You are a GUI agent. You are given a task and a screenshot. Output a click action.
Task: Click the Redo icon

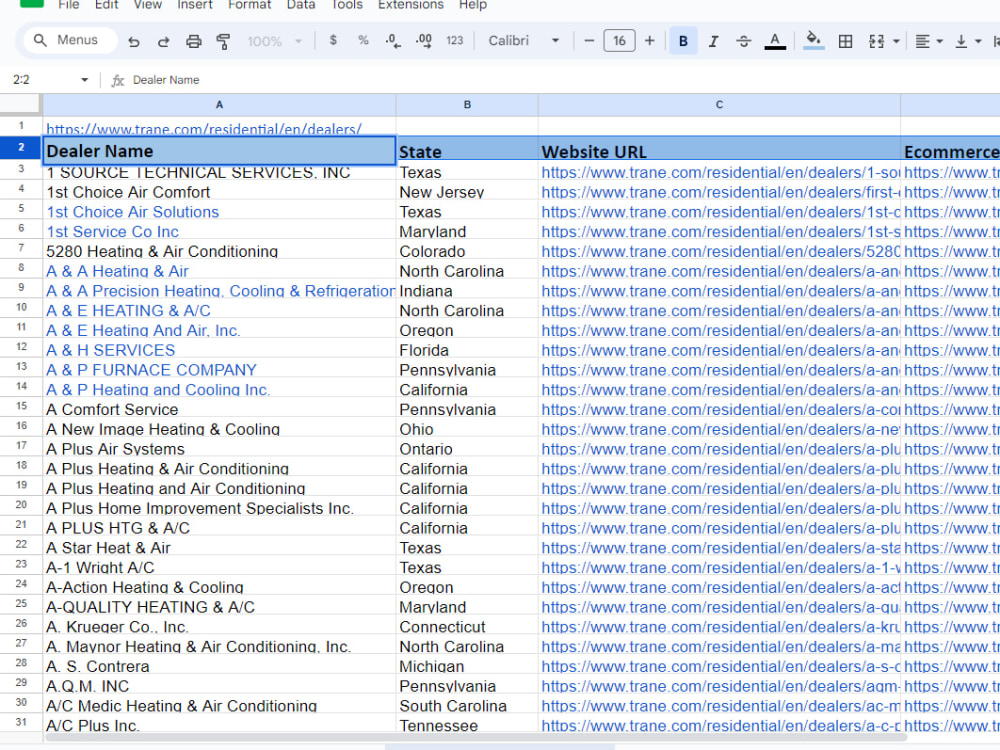pos(163,41)
